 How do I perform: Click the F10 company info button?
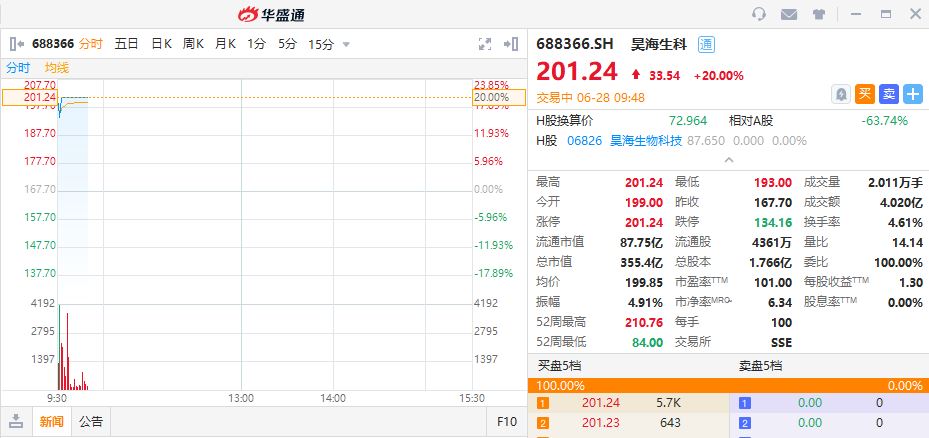(507, 421)
